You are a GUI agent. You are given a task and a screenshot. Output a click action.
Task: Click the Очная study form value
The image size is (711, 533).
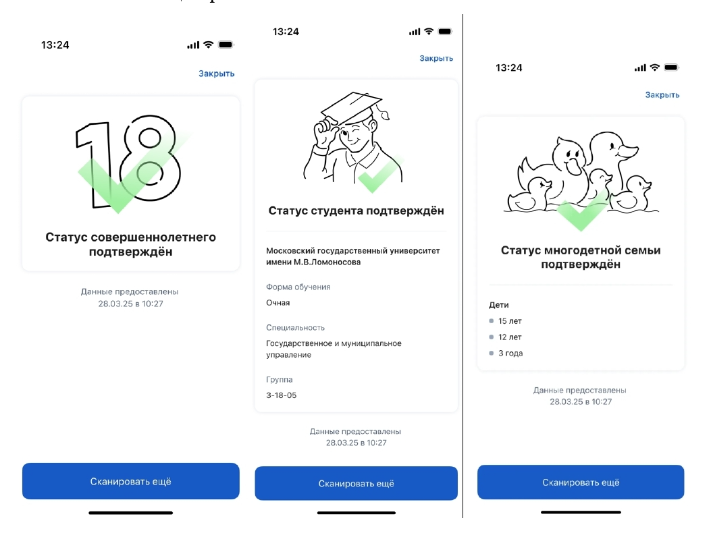278,303
